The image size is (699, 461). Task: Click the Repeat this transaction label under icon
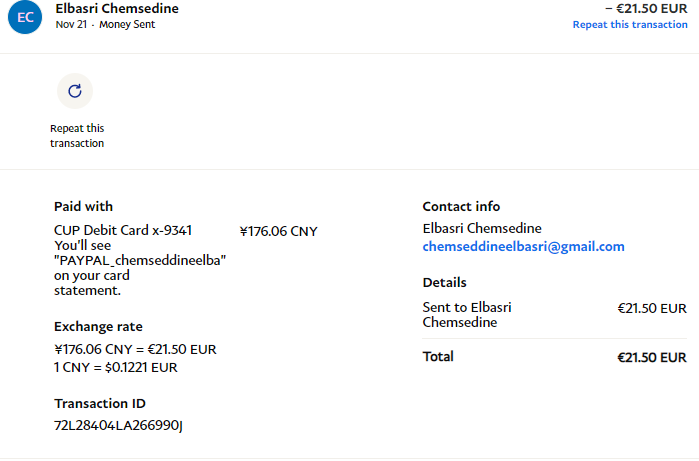[x=77, y=135]
